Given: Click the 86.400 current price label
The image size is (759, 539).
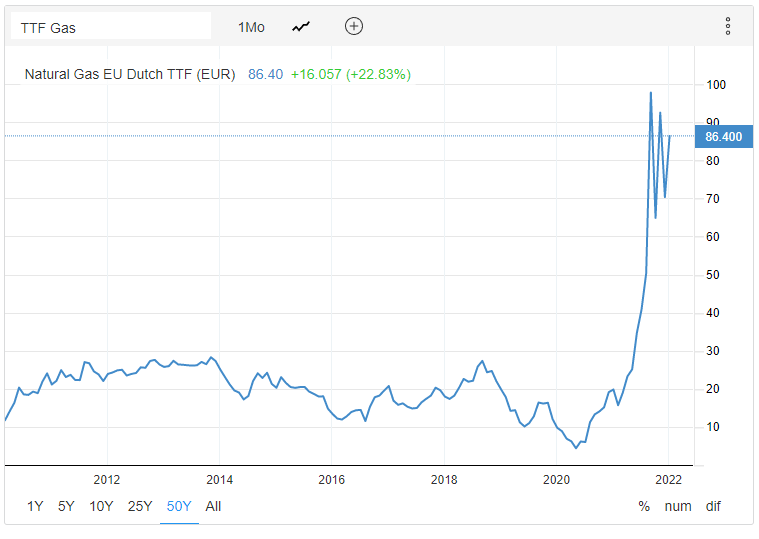Looking at the screenshot, I should [723, 136].
